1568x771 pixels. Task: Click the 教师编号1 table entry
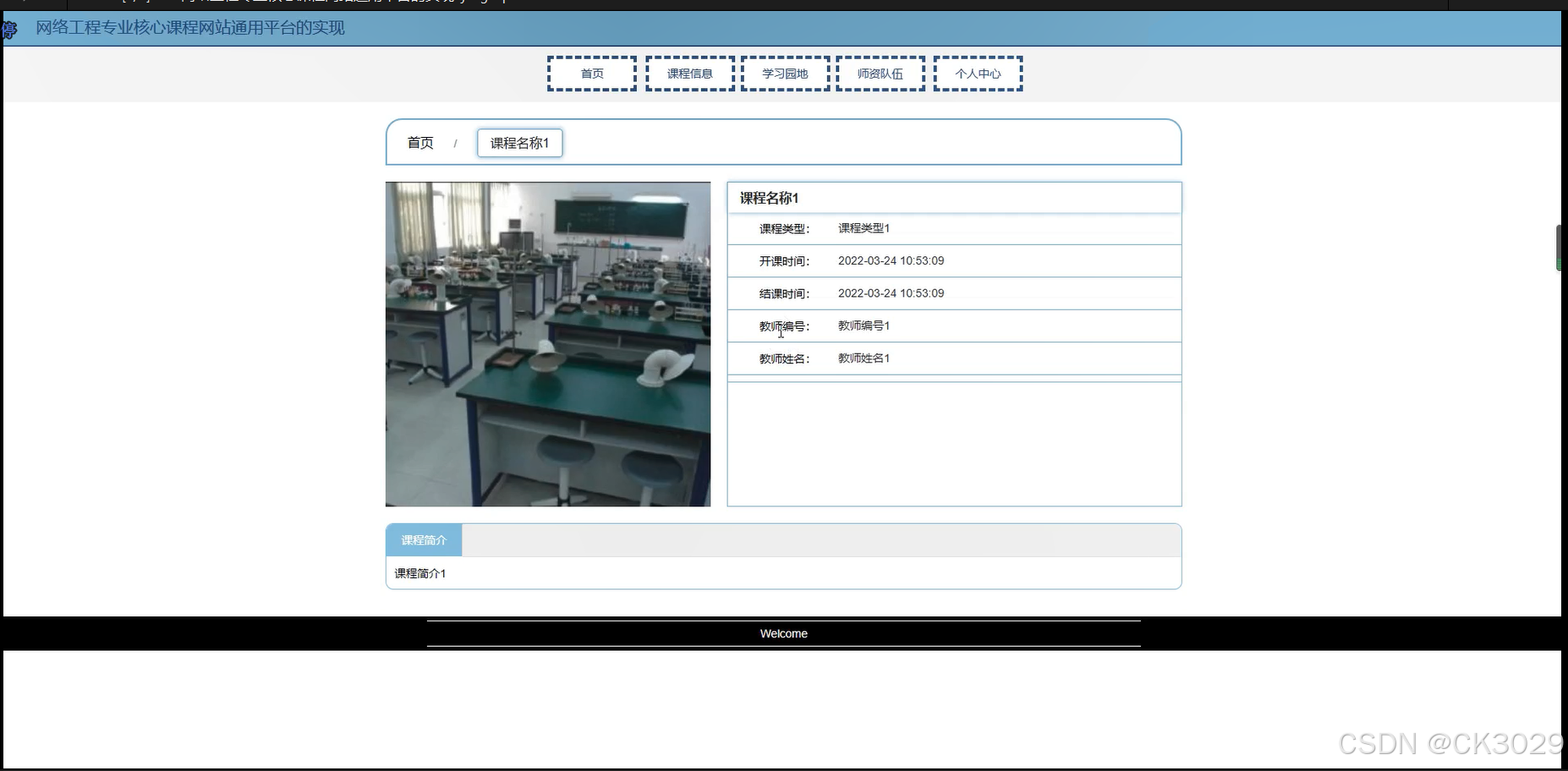tap(863, 325)
